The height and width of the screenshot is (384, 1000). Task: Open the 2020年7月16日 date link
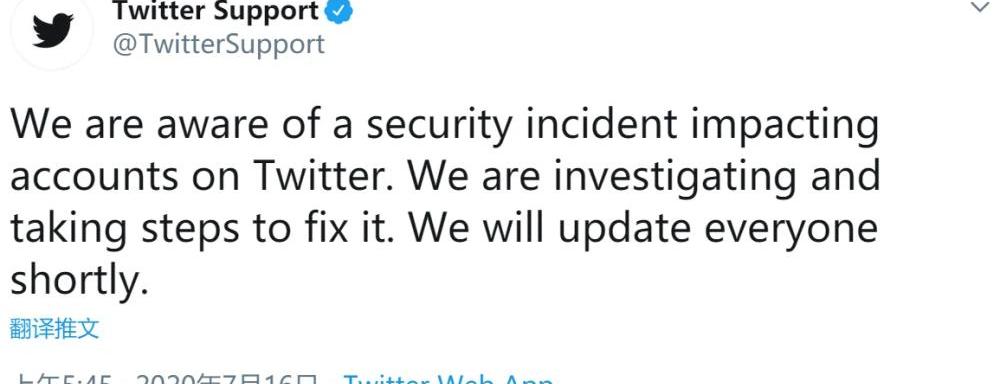coord(226,380)
